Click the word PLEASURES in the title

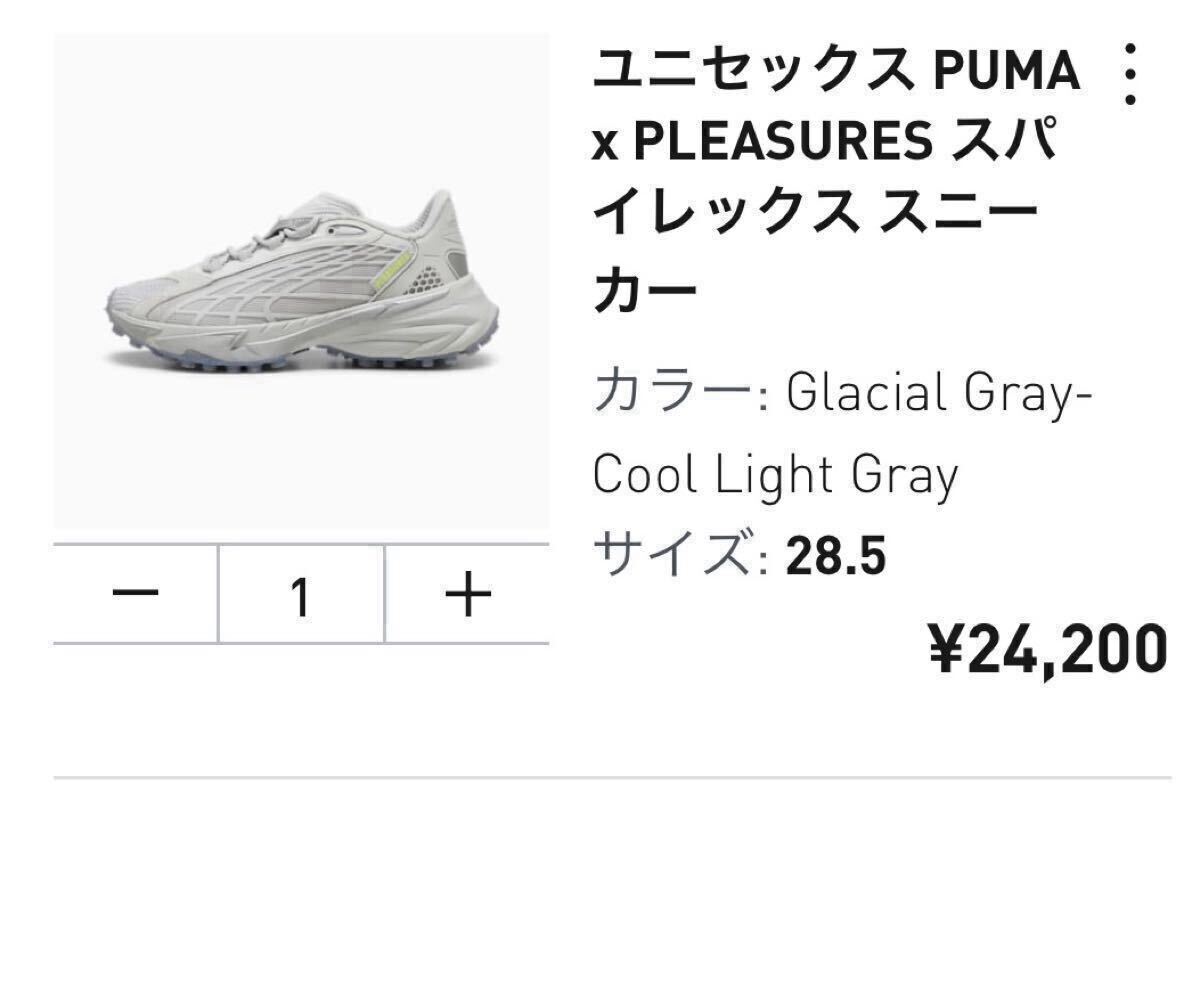pos(783,143)
